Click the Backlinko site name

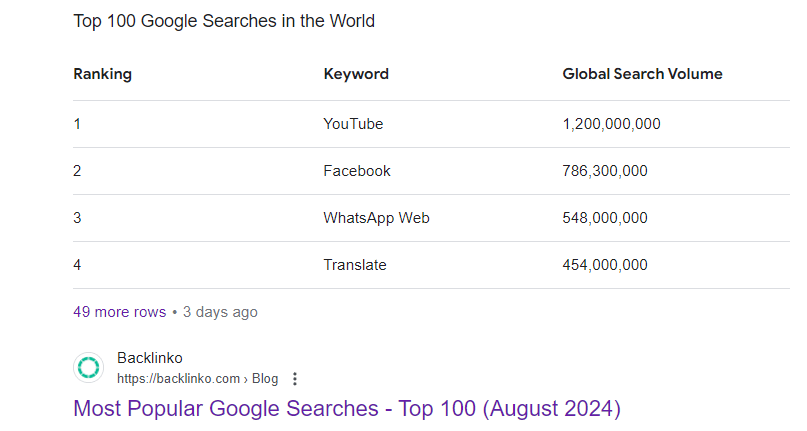150,358
